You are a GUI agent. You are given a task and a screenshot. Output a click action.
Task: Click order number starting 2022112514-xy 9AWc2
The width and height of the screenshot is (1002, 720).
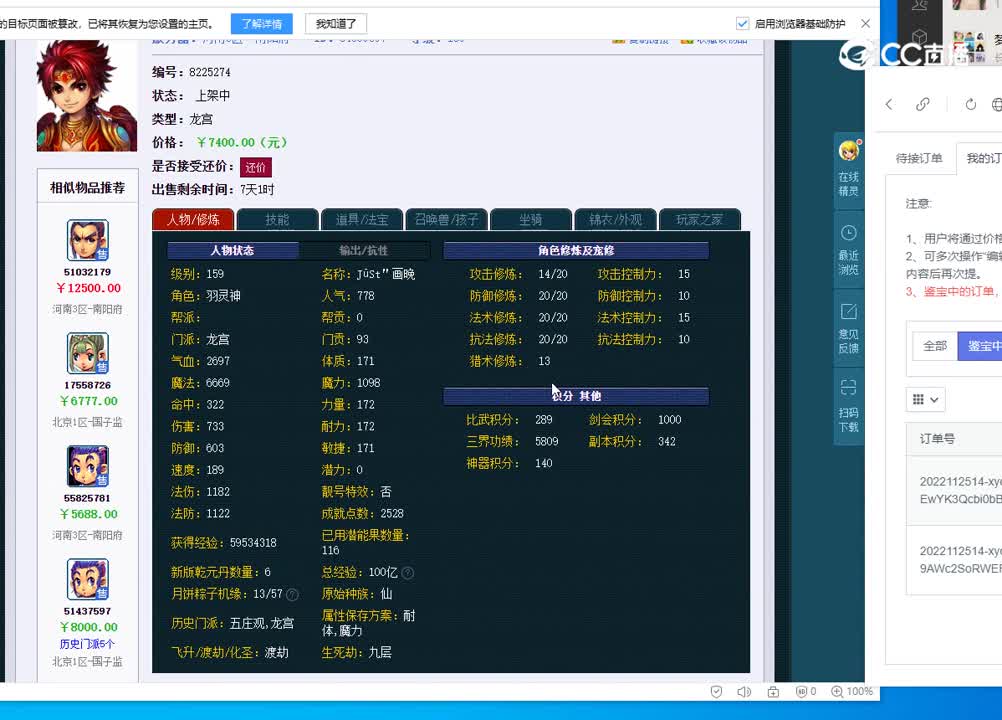tap(960, 560)
